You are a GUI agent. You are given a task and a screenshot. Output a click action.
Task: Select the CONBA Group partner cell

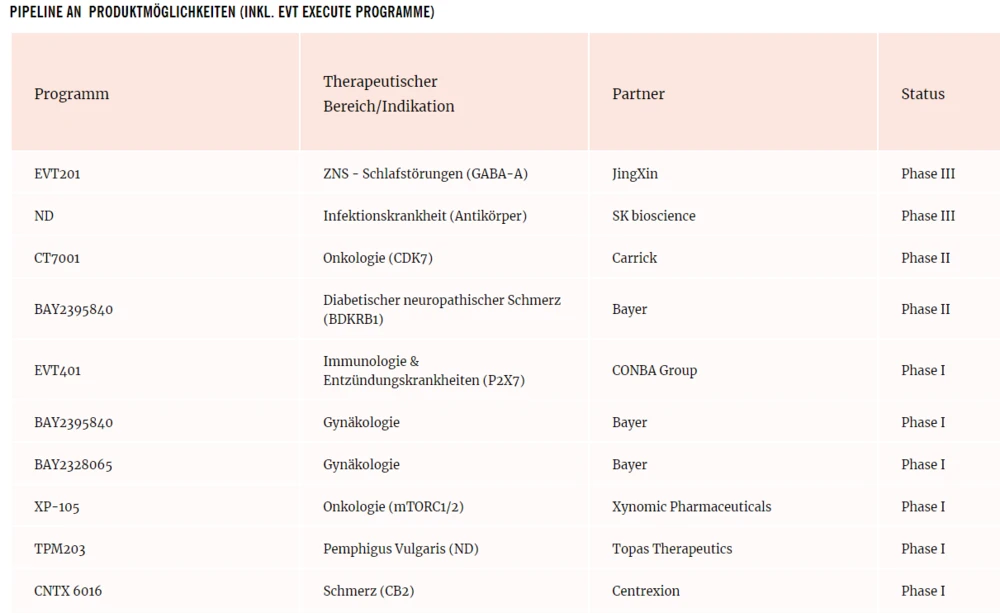click(x=654, y=371)
